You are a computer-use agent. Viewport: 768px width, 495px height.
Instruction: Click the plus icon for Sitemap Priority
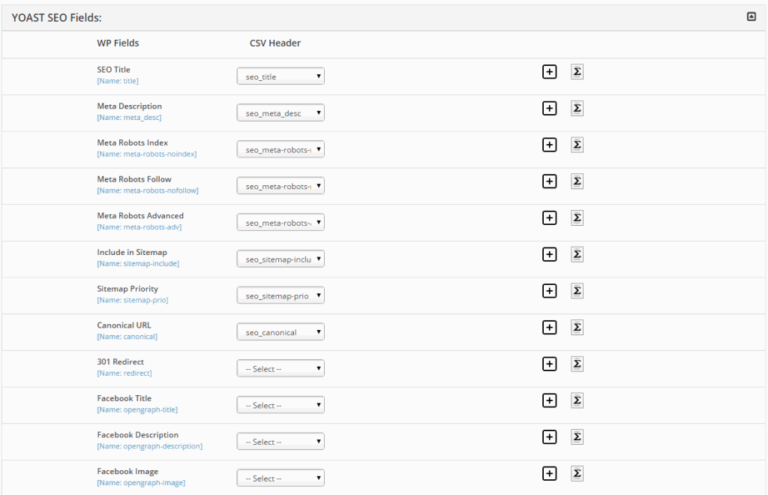pos(550,291)
